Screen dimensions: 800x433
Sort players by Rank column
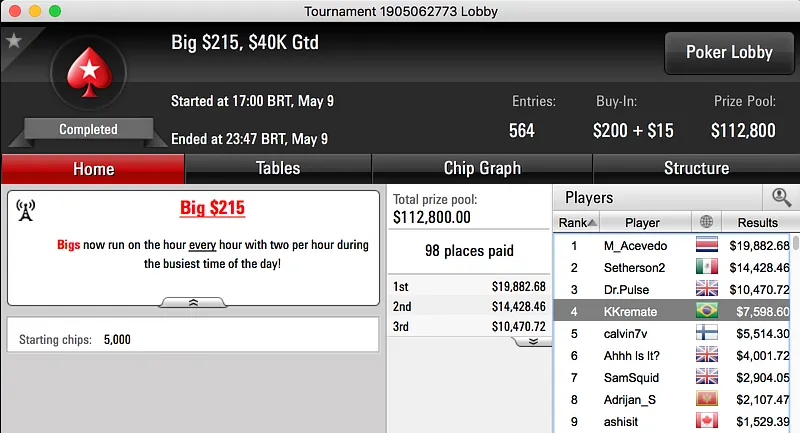575,222
